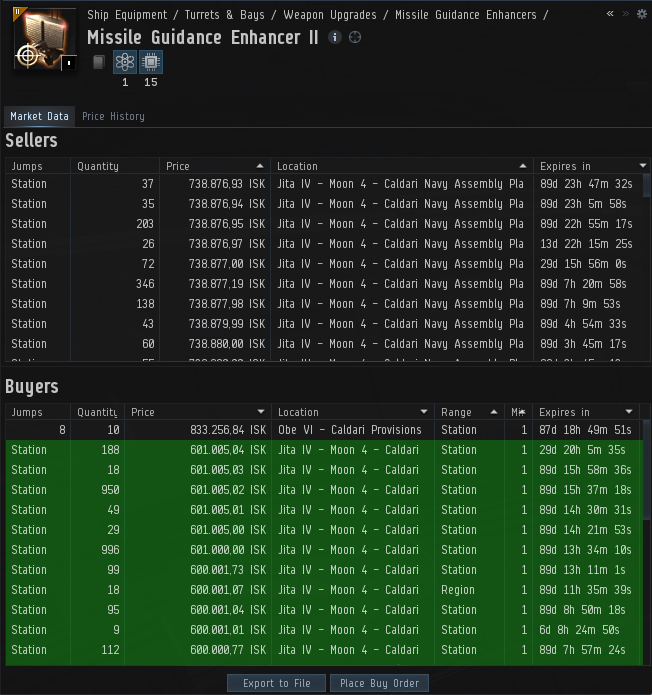The height and width of the screenshot is (695, 652).
Task: Select the Market Data tab
Action: pos(39,117)
